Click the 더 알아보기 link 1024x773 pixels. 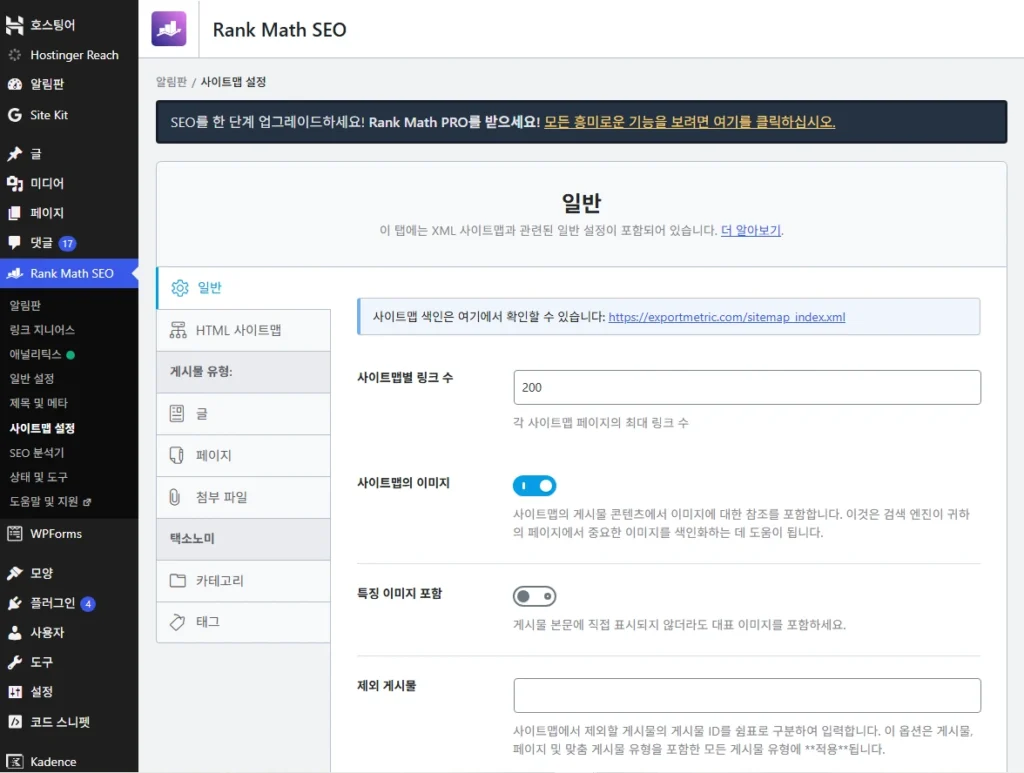pos(750,230)
